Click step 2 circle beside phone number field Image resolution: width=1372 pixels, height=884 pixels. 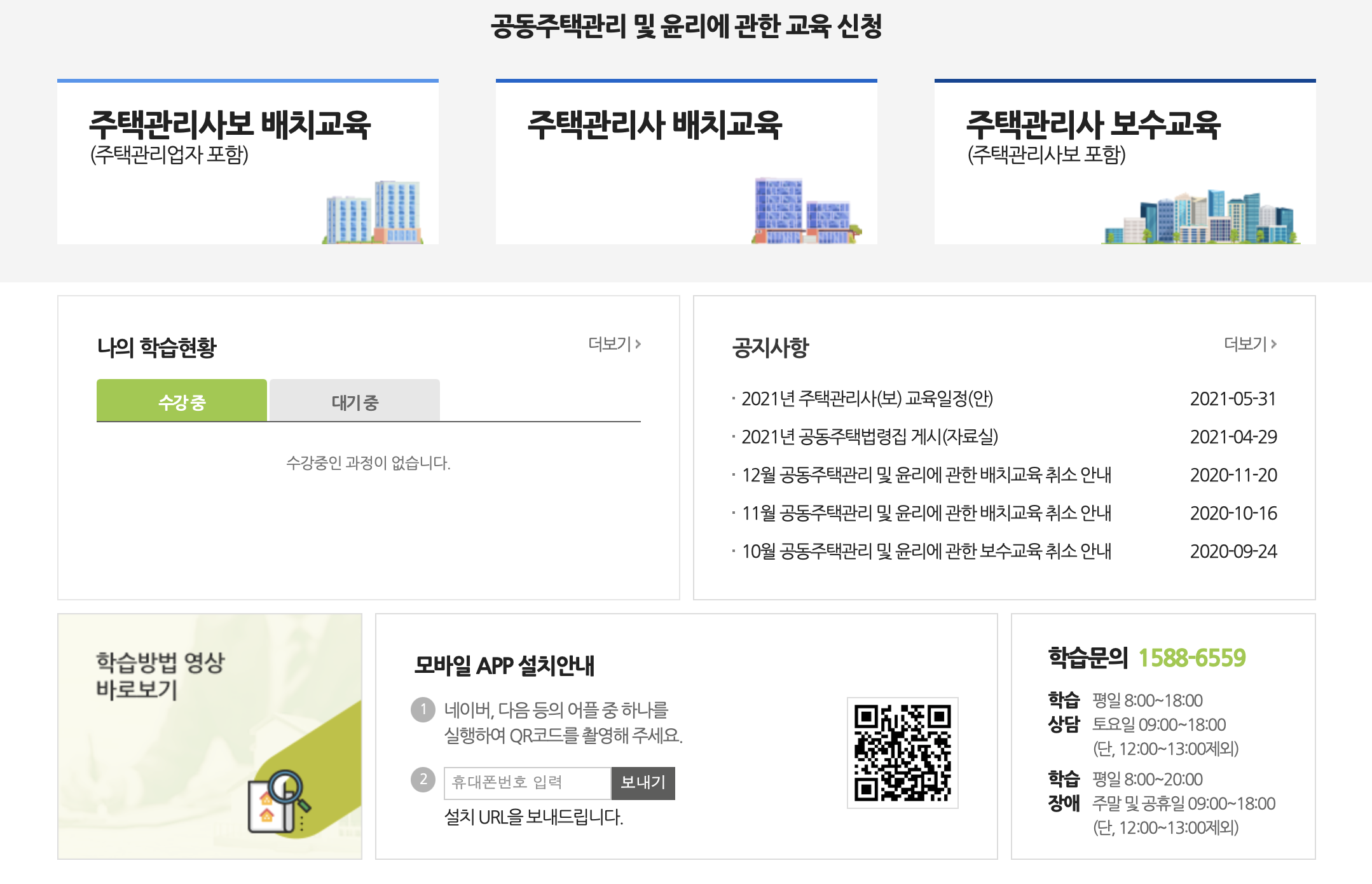(423, 779)
